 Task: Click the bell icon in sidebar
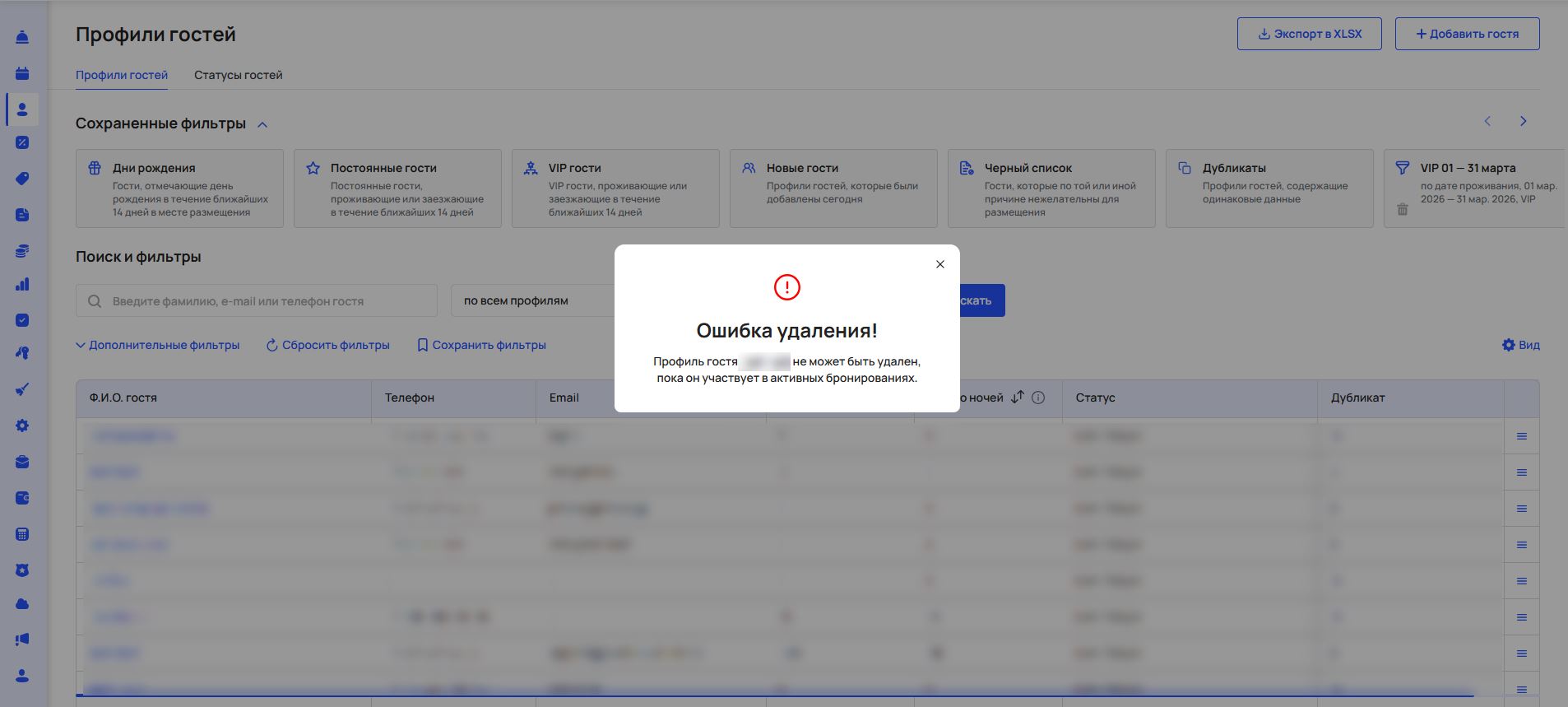[x=22, y=38]
